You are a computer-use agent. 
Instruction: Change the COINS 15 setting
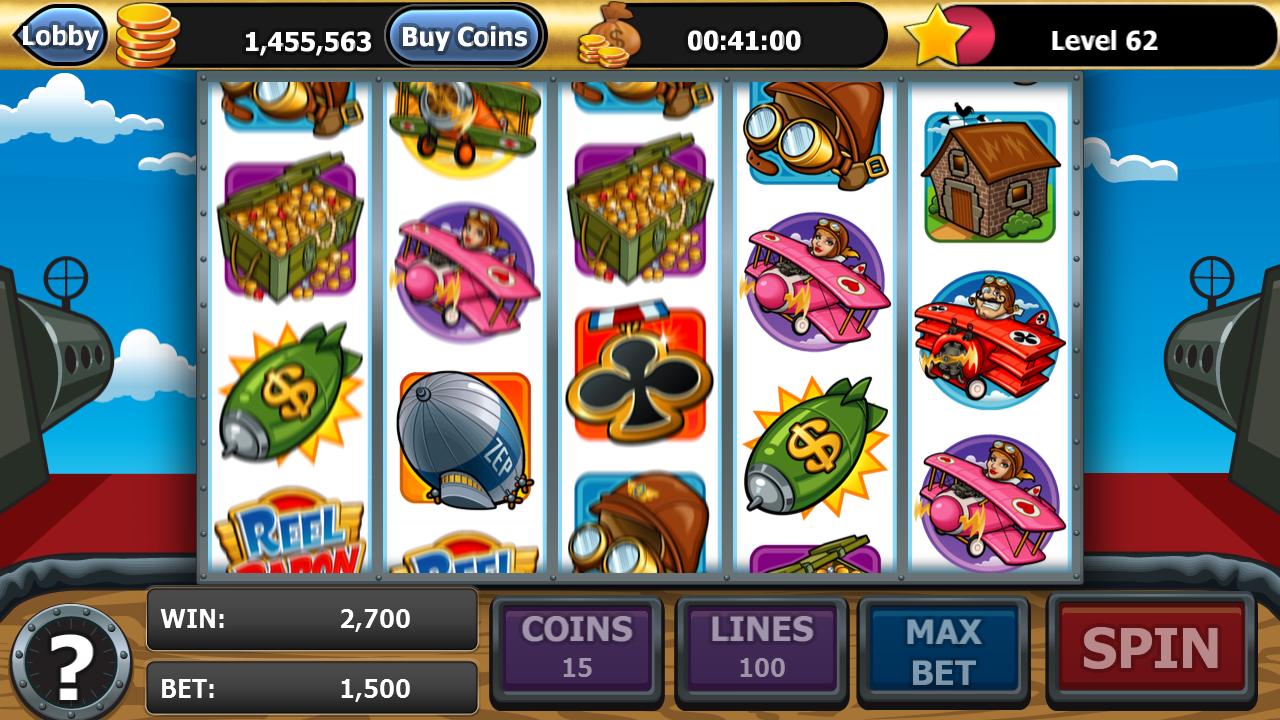click(577, 647)
